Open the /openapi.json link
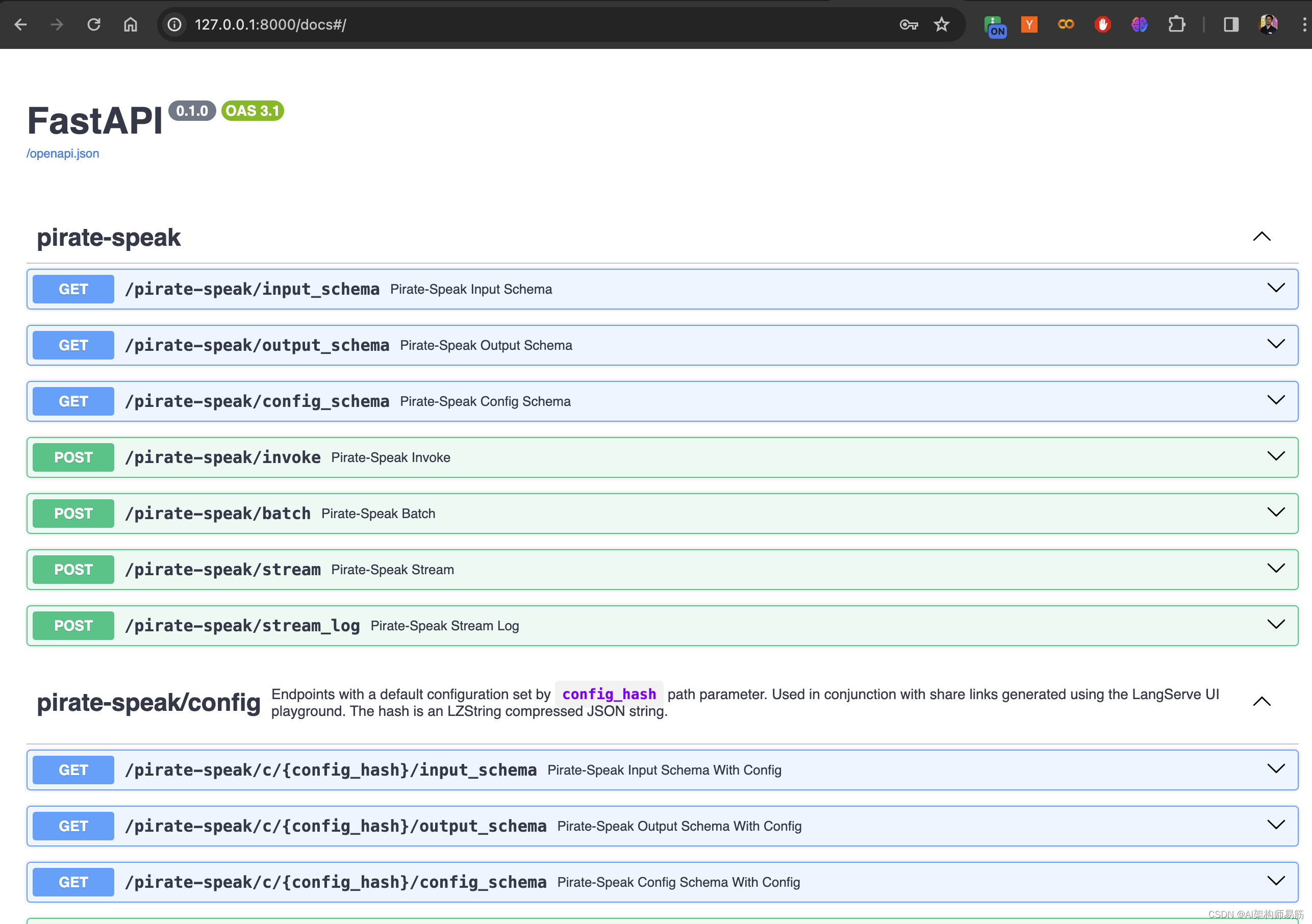 (x=63, y=153)
